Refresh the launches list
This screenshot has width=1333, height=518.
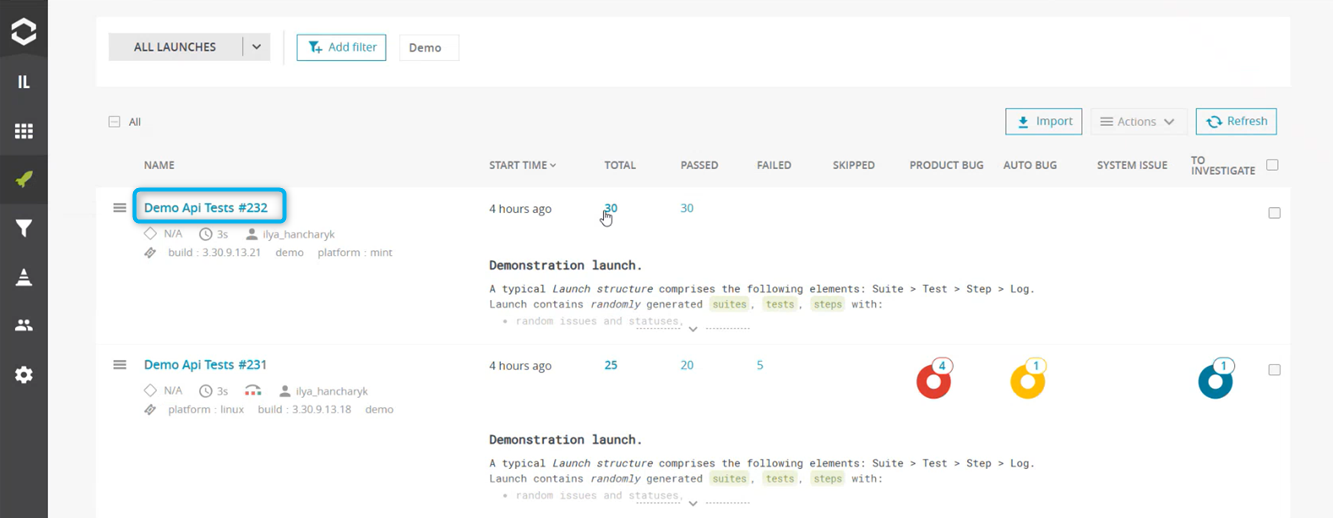(1236, 121)
